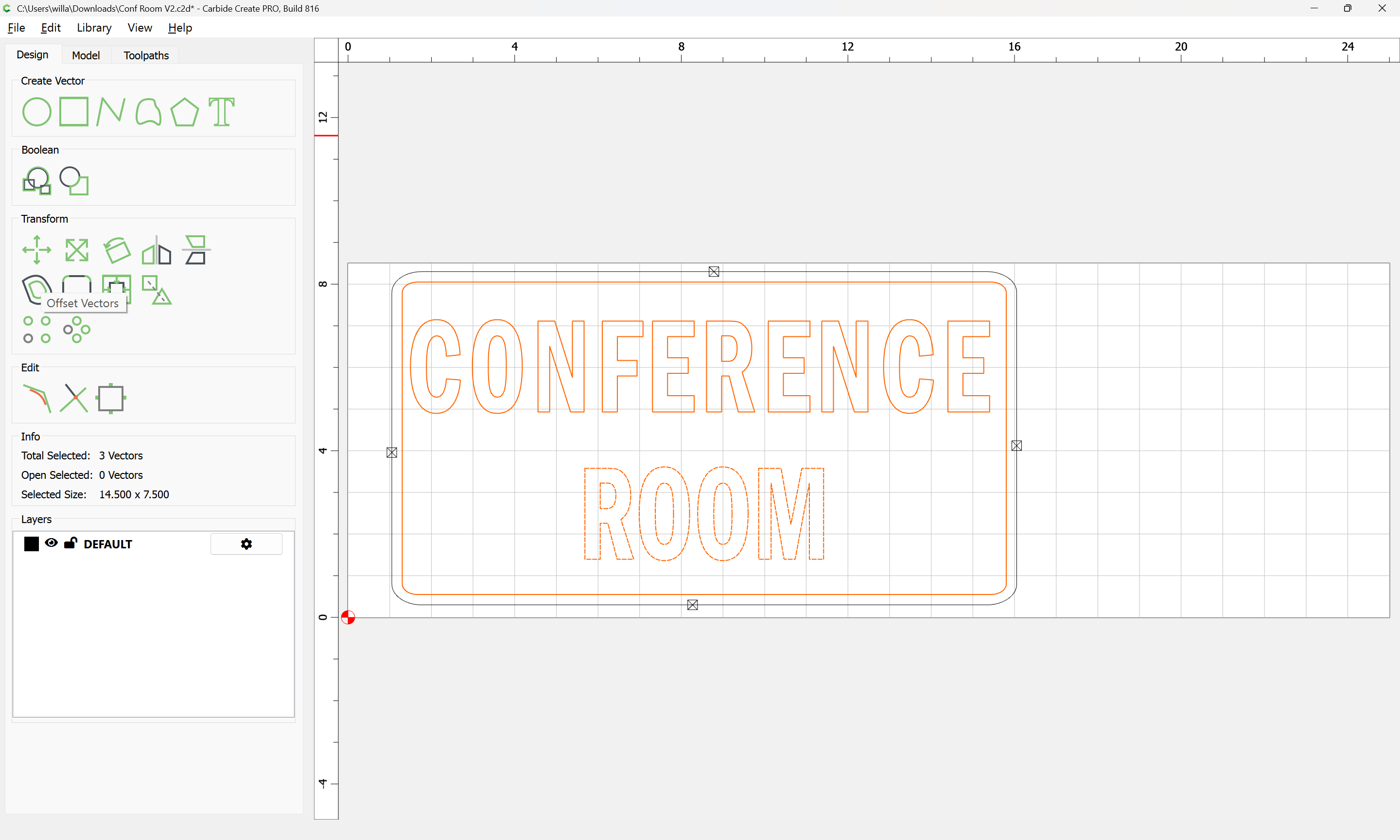Screen dimensions: 1400x840
Task: Pick the Text creation tool
Action: 221,111
